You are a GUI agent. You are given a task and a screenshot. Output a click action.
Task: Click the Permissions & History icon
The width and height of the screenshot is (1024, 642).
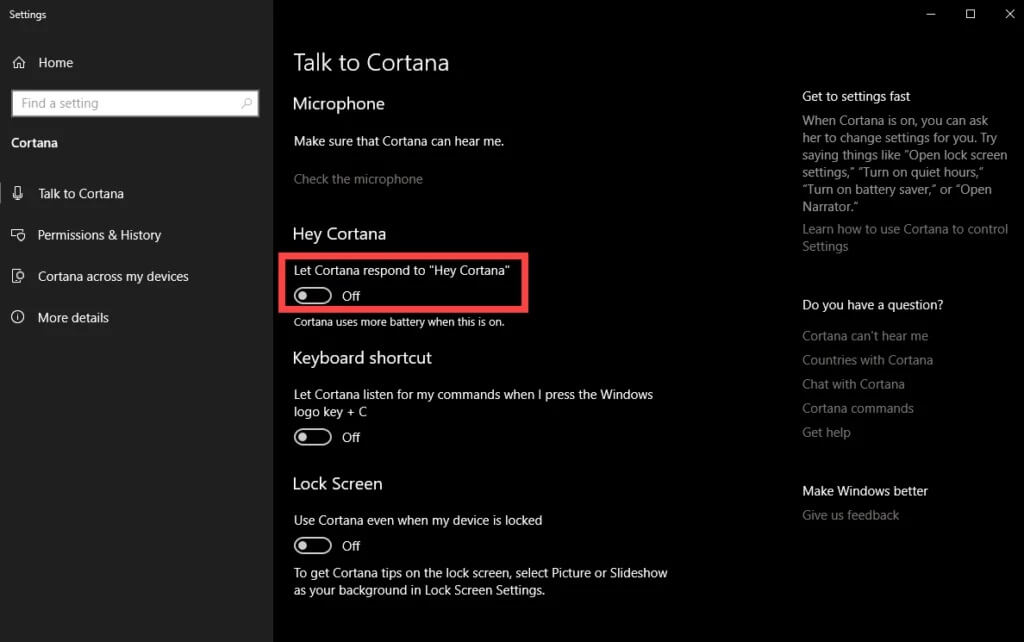click(18, 234)
